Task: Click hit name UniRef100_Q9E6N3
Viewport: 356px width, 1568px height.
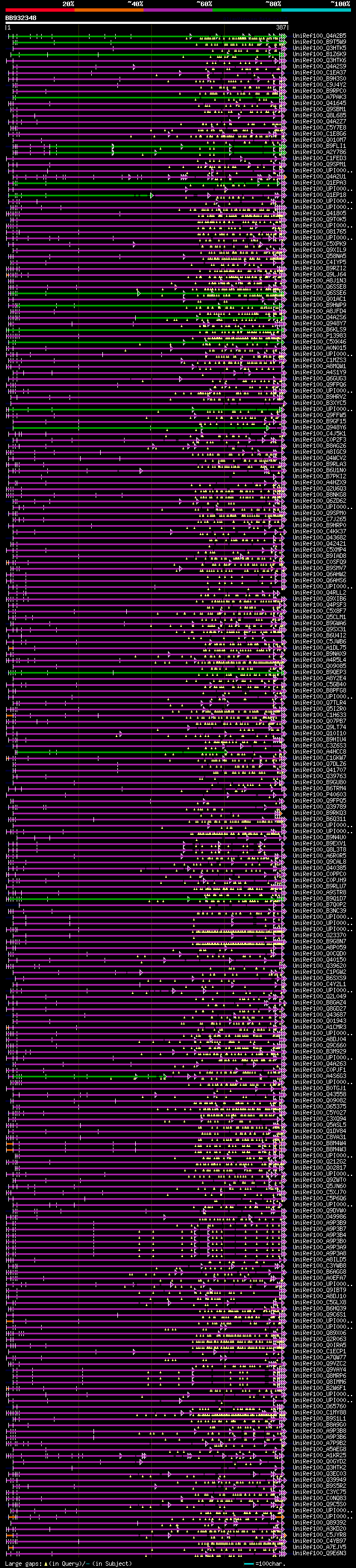Action: (319, 1554)
